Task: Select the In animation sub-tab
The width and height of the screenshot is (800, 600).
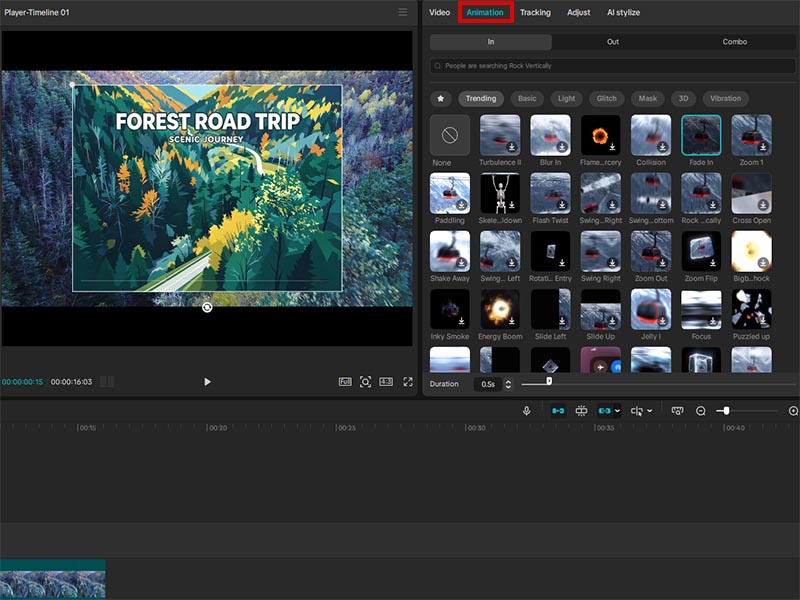Action: click(491, 42)
